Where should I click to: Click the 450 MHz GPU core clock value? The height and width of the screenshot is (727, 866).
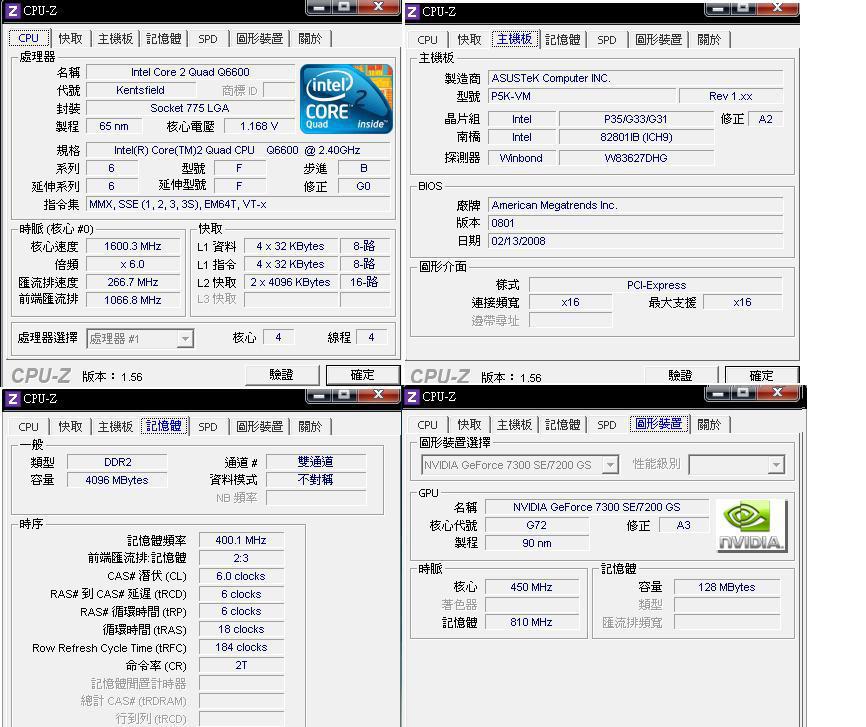[531, 587]
